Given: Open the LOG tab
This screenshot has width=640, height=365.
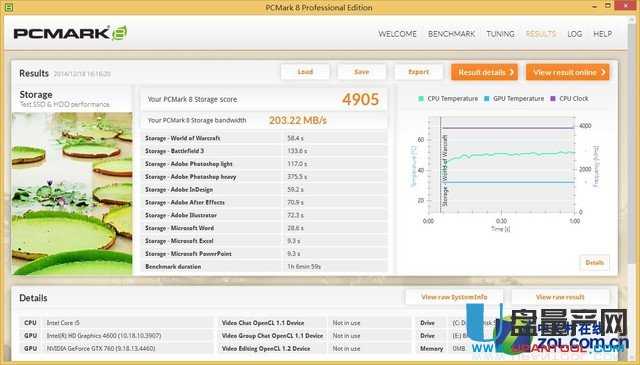Looking at the screenshot, I should coord(575,34).
